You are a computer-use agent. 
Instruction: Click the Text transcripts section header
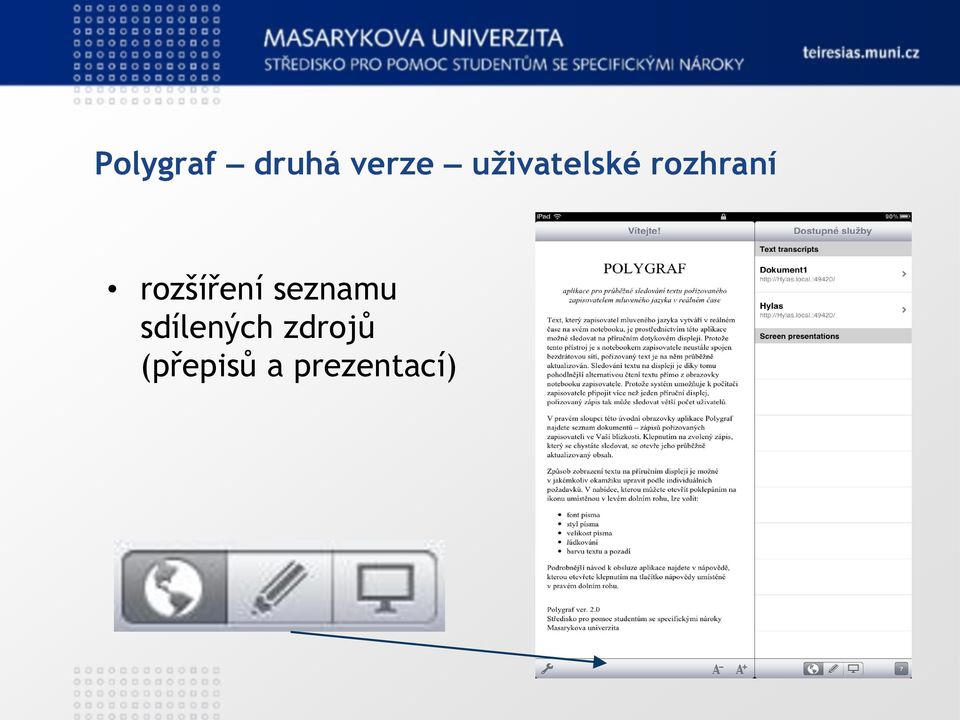click(x=833, y=249)
